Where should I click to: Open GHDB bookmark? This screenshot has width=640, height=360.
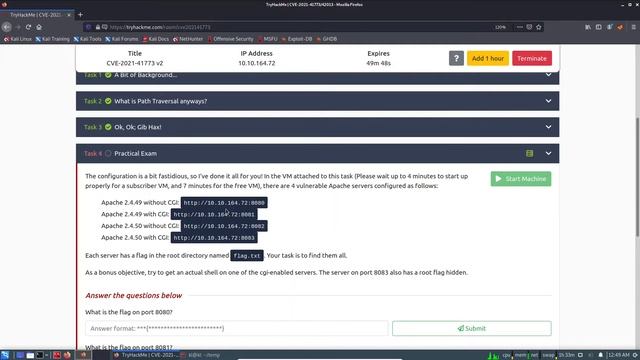point(327,39)
